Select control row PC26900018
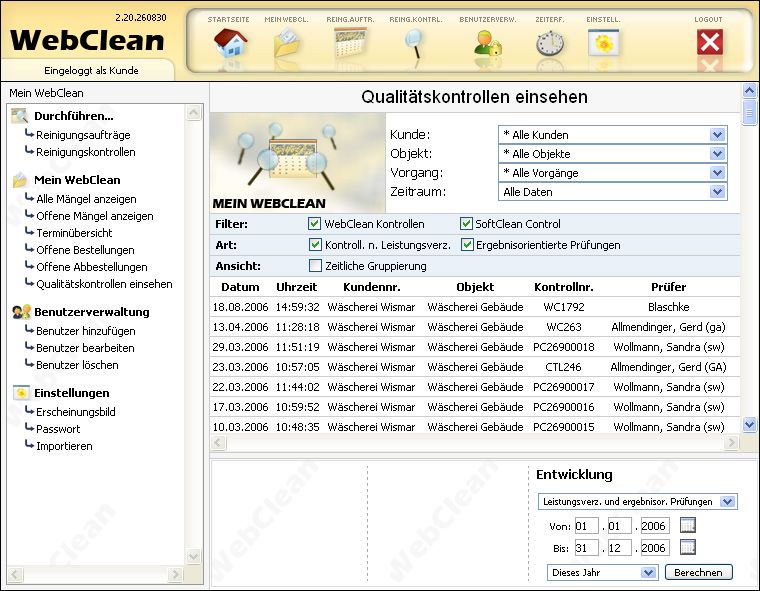This screenshot has height=591, width=760. coord(475,347)
